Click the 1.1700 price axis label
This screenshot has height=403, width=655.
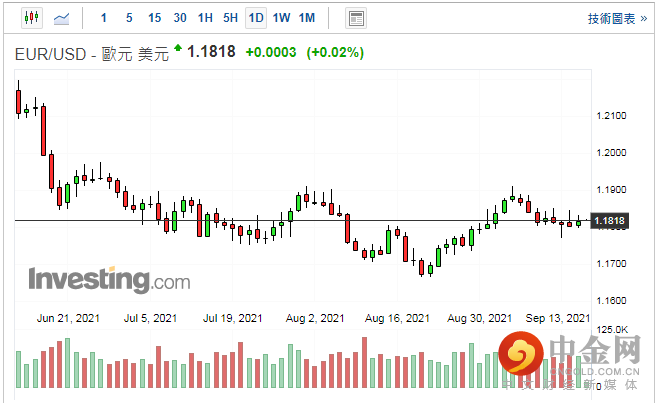pos(611,264)
